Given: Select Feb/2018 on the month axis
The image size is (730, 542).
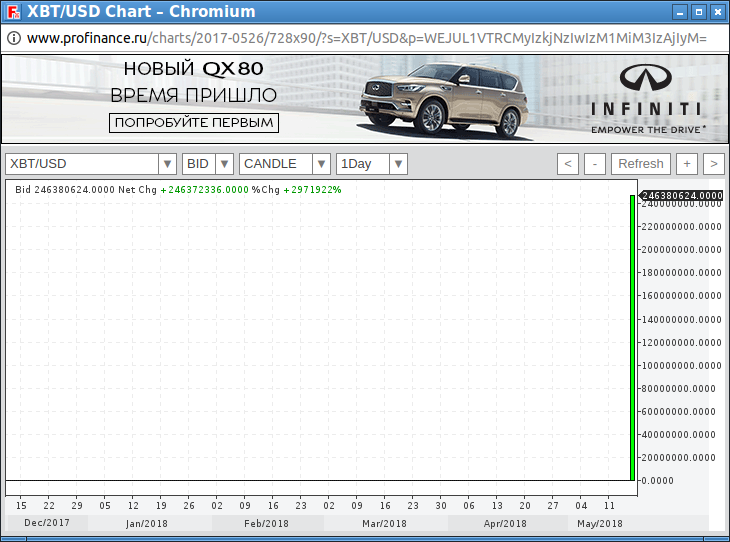Looking at the screenshot, I should click(266, 523).
